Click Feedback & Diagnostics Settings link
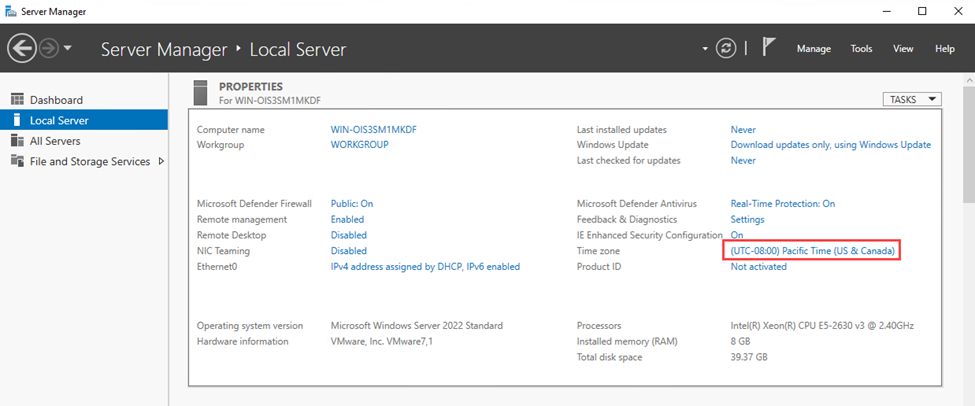 click(x=747, y=219)
